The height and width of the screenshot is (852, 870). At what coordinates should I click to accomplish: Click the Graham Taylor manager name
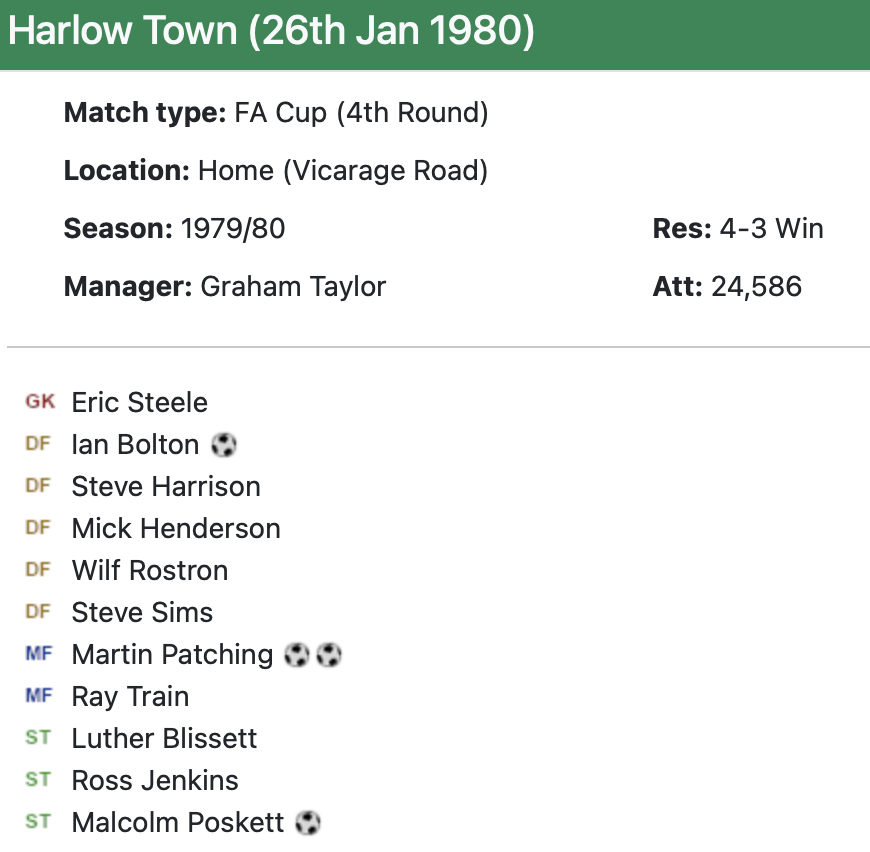(293, 287)
